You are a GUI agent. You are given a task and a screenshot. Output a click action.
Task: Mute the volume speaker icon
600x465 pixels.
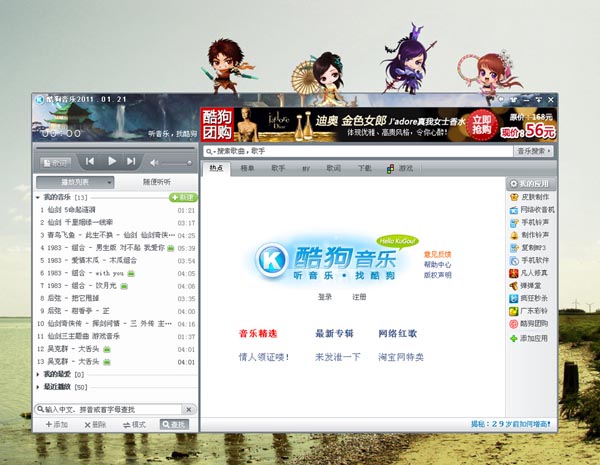coord(154,163)
